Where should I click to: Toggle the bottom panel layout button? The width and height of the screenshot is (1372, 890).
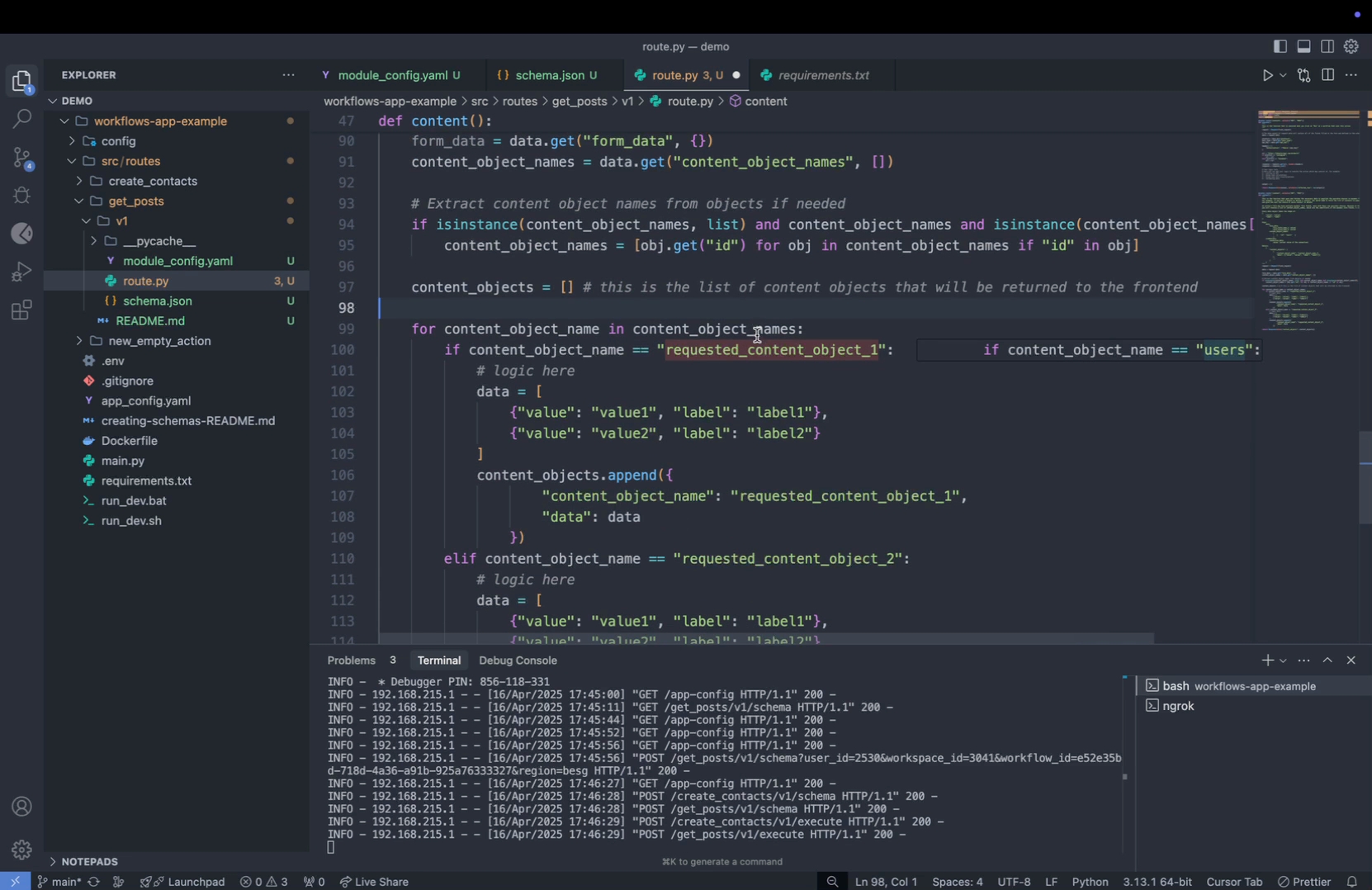coord(1304,47)
